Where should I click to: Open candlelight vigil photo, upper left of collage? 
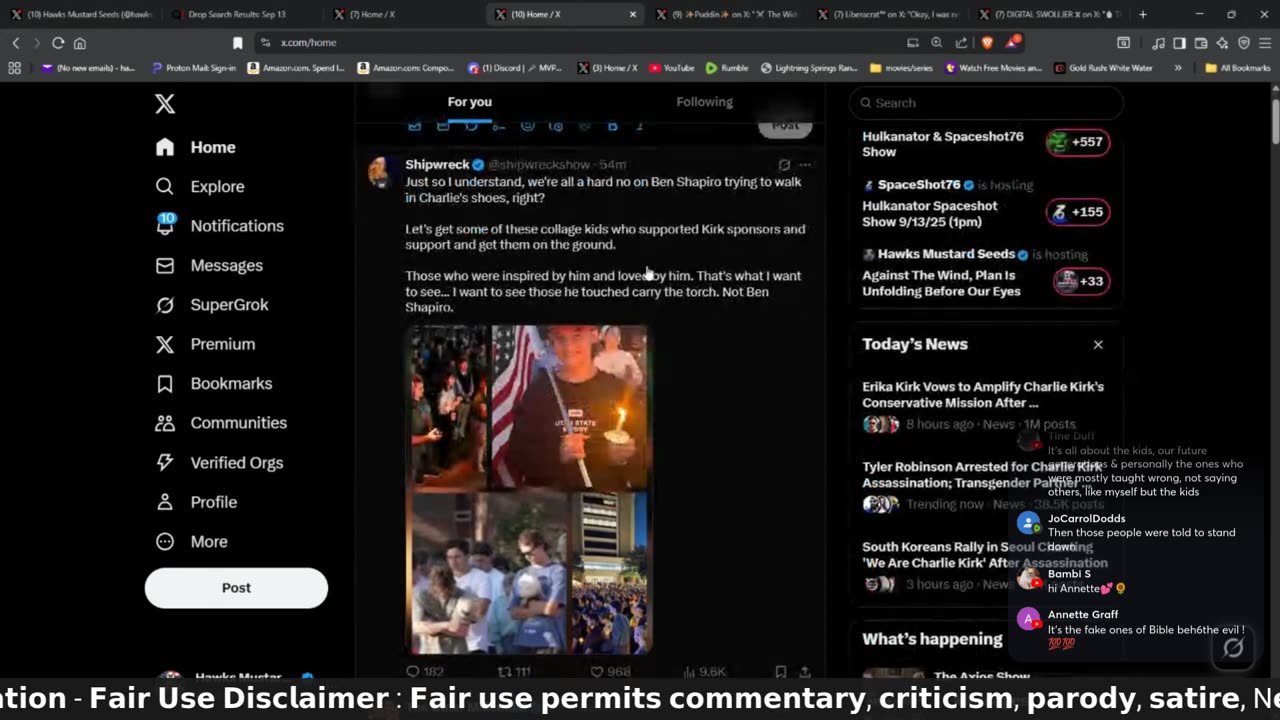click(447, 407)
